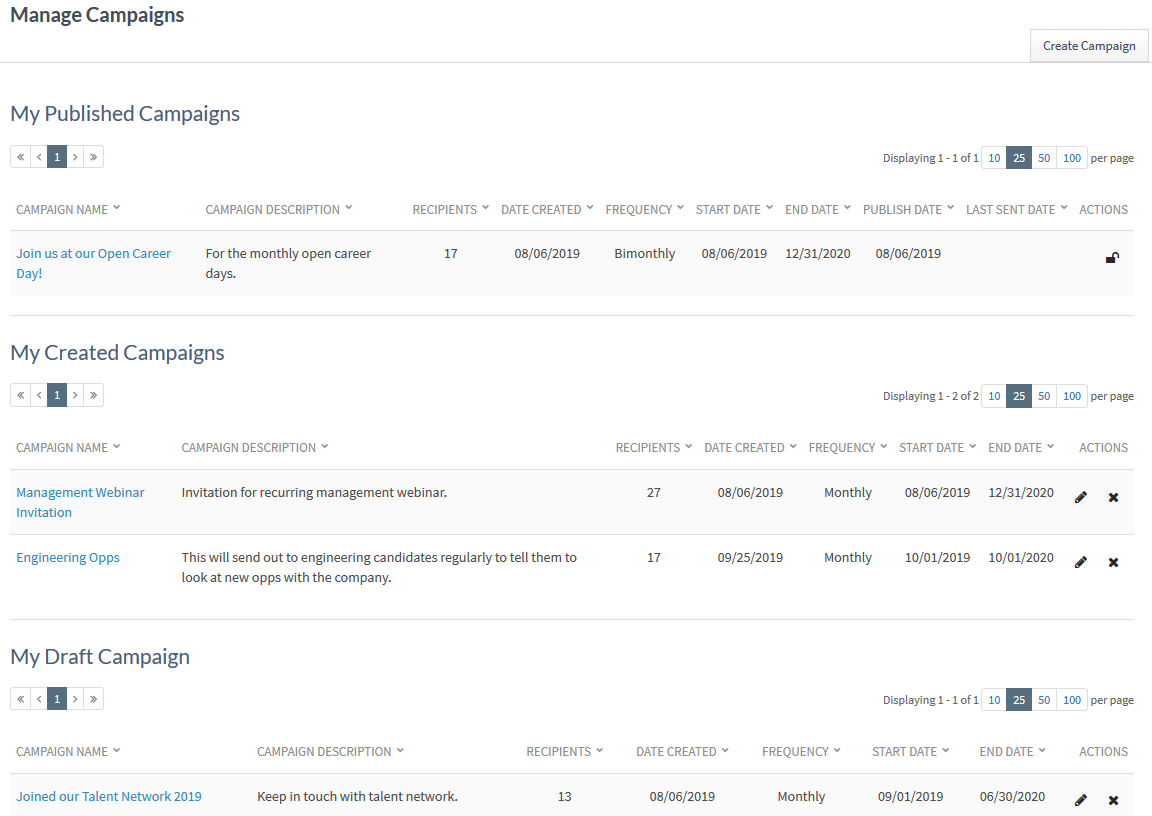Edit the Engineering Opps campaign

tap(1080, 562)
